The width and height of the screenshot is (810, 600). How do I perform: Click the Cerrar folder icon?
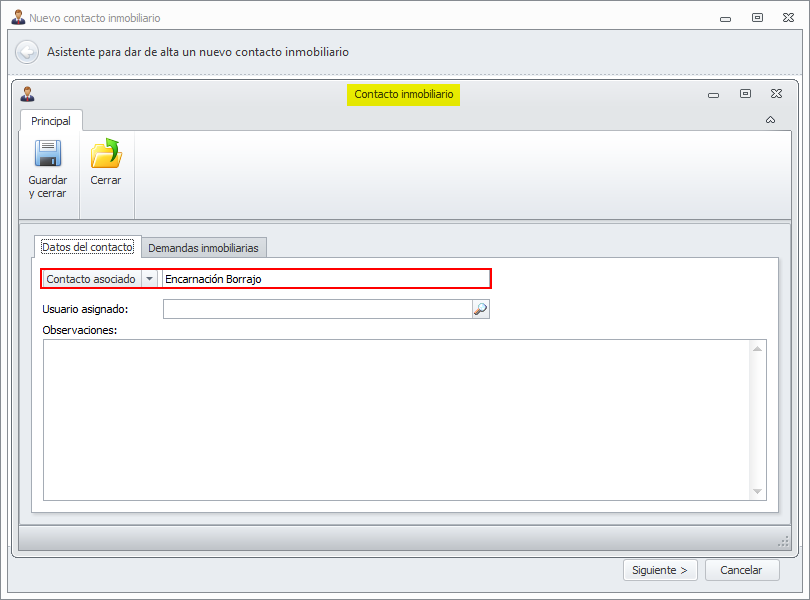(106, 153)
